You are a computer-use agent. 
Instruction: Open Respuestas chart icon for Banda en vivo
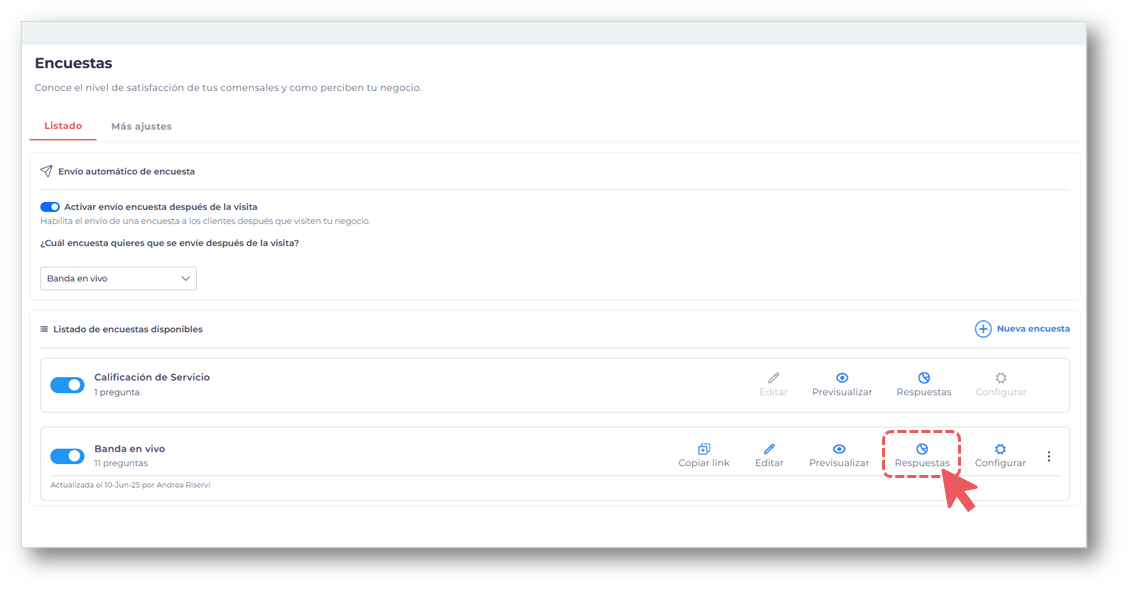point(922,450)
